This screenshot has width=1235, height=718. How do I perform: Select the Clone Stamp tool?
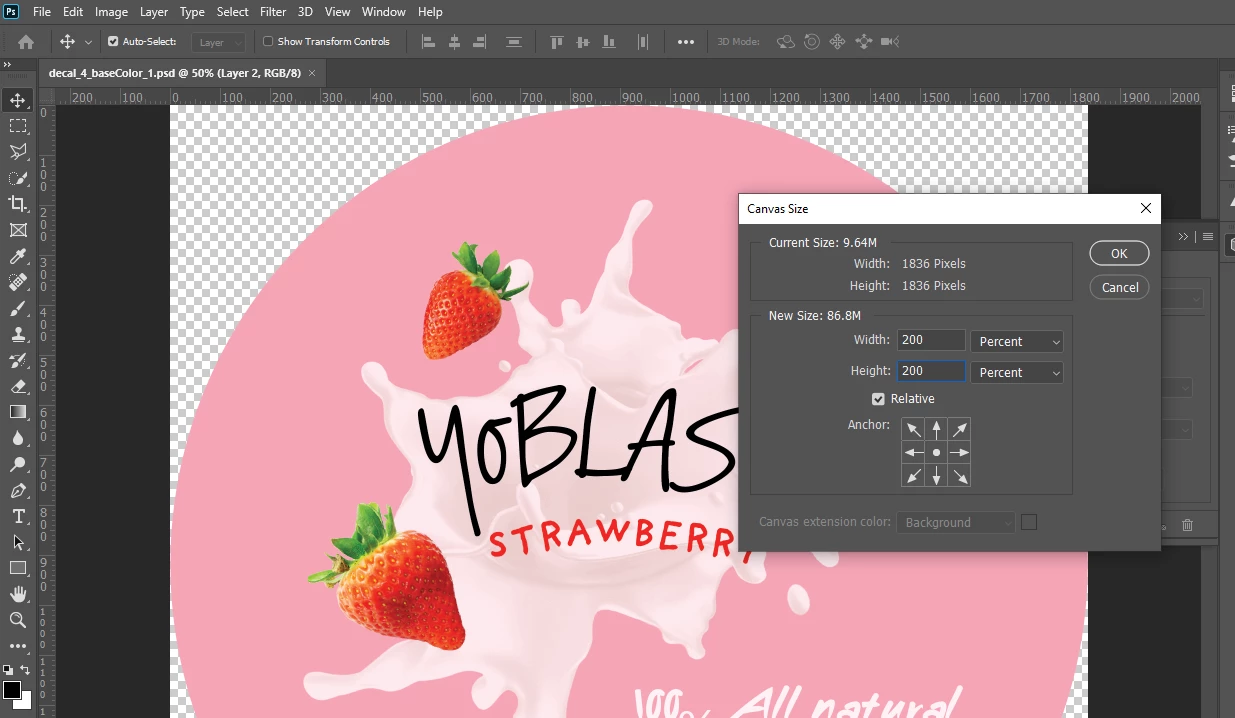coord(18,335)
